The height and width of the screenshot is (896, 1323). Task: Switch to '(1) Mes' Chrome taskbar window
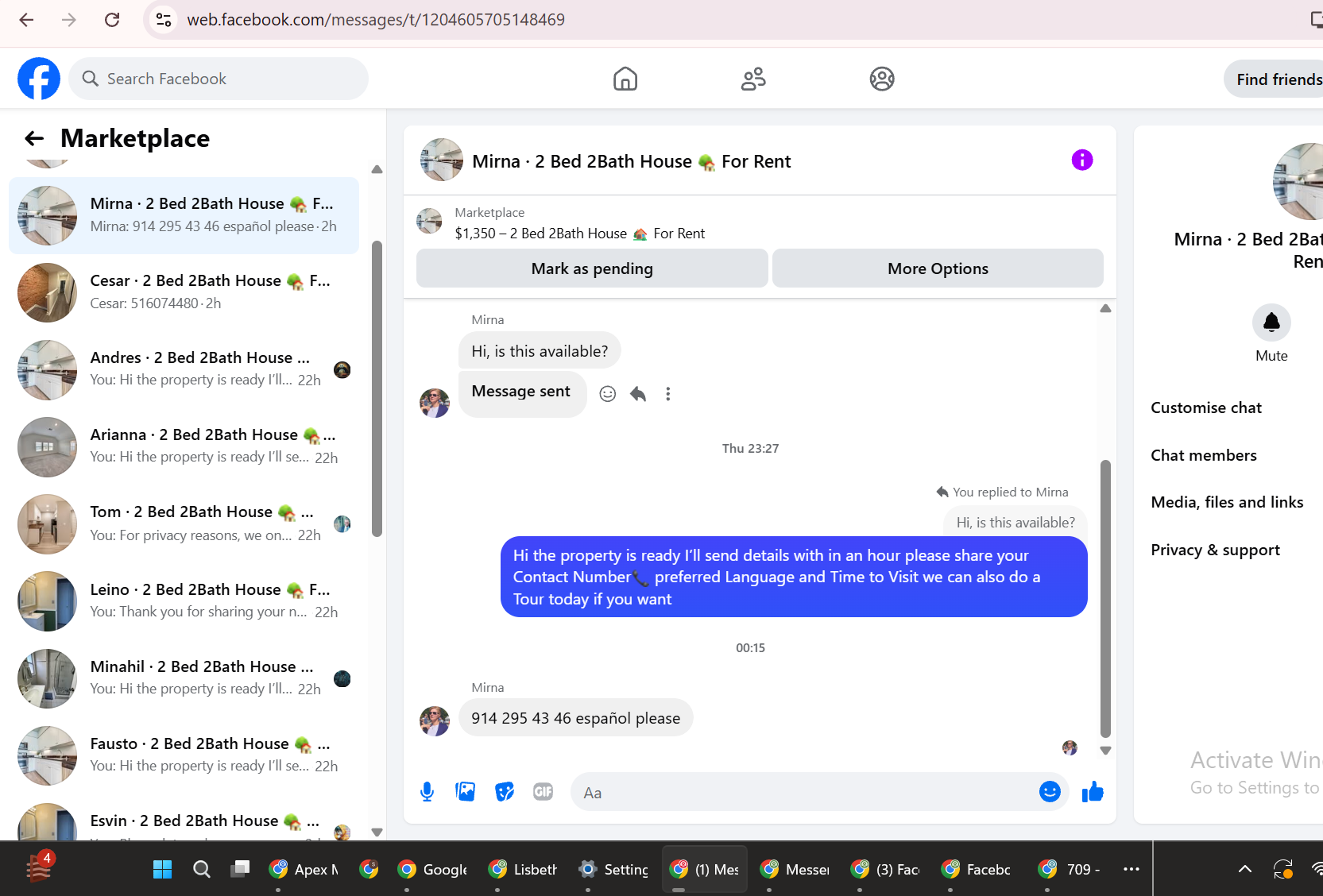tap(704, 870)
